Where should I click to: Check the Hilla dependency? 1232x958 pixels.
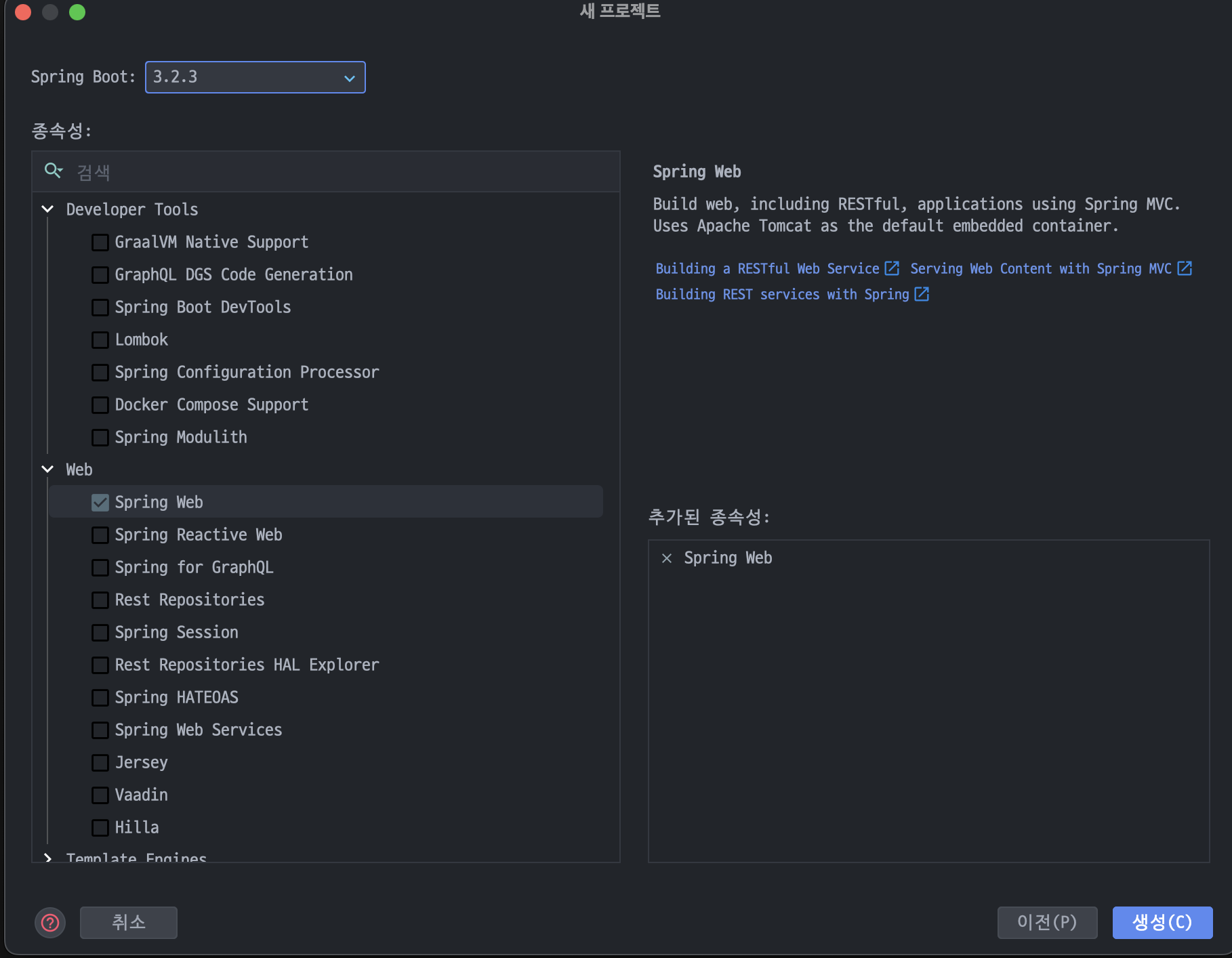tap(100, 828)
